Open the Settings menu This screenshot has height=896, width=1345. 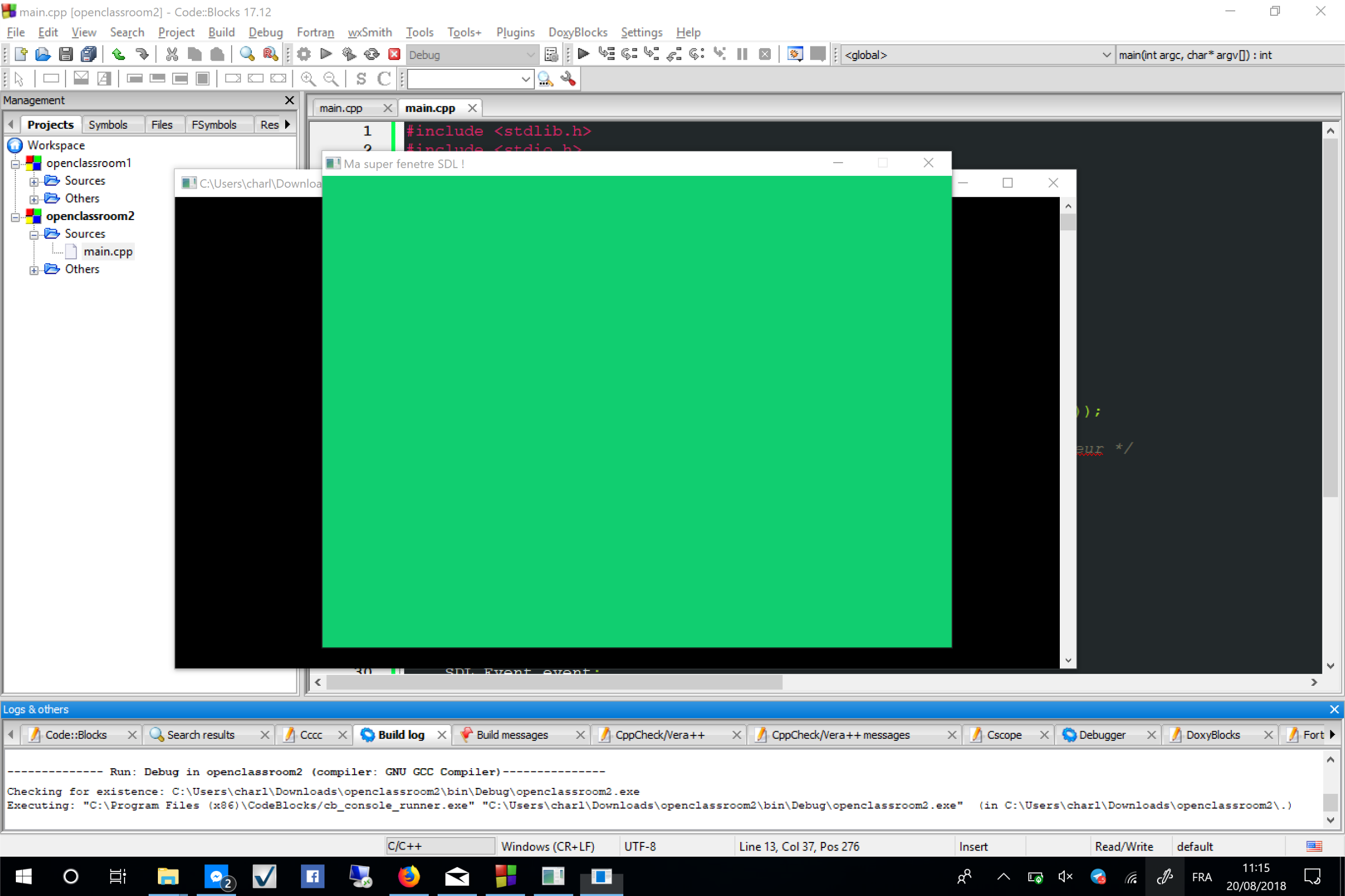tap(641, 32)
